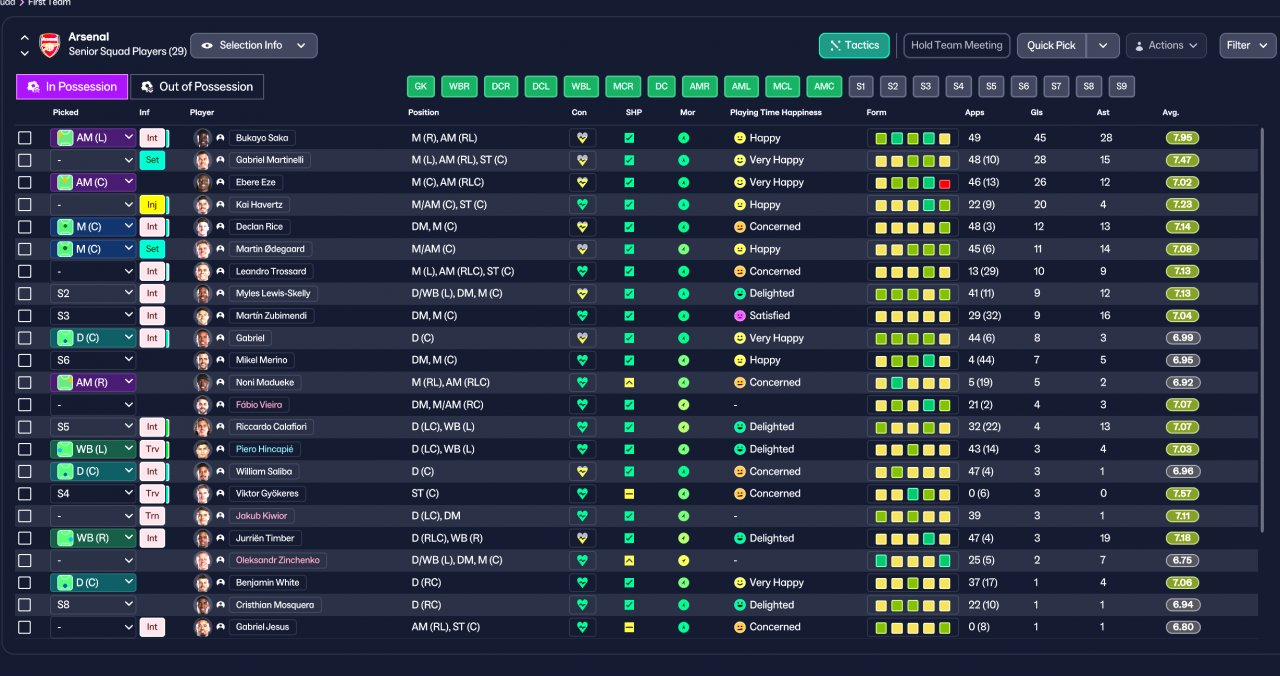Tick the checkbox beside Bukayo Saka

pos(25,138)
